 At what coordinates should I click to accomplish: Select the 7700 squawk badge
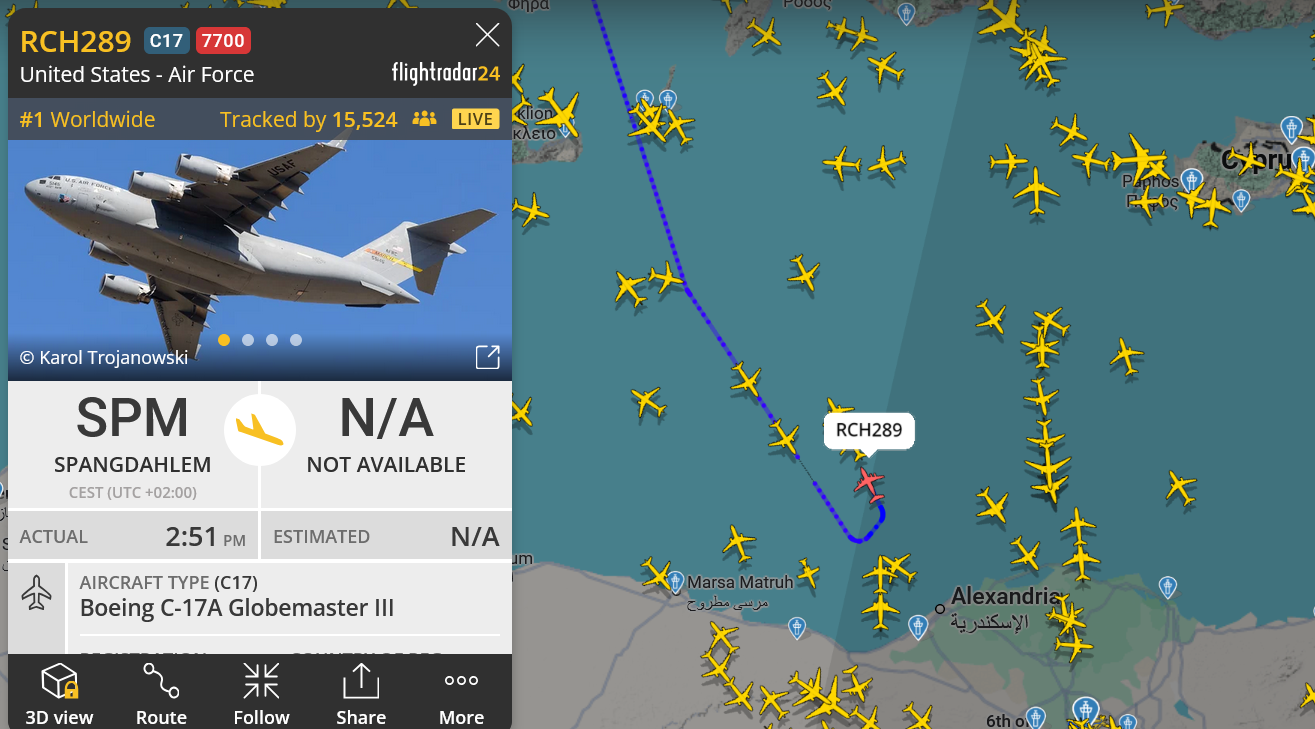pos(223,41)
